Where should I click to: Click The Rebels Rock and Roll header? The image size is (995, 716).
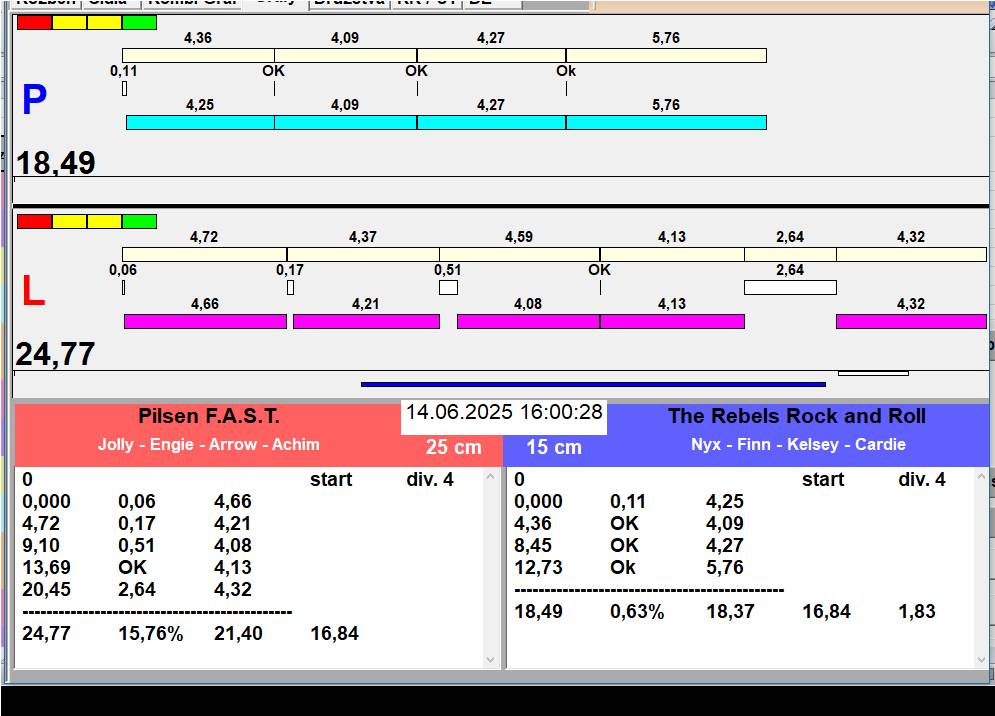click(x=797, y=417)
